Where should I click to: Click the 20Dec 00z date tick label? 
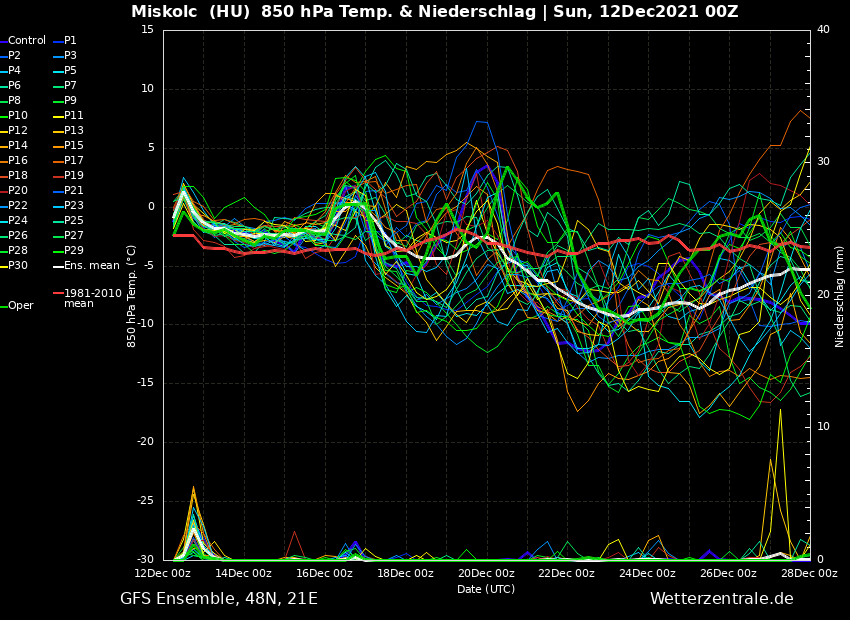click(486, 574)
